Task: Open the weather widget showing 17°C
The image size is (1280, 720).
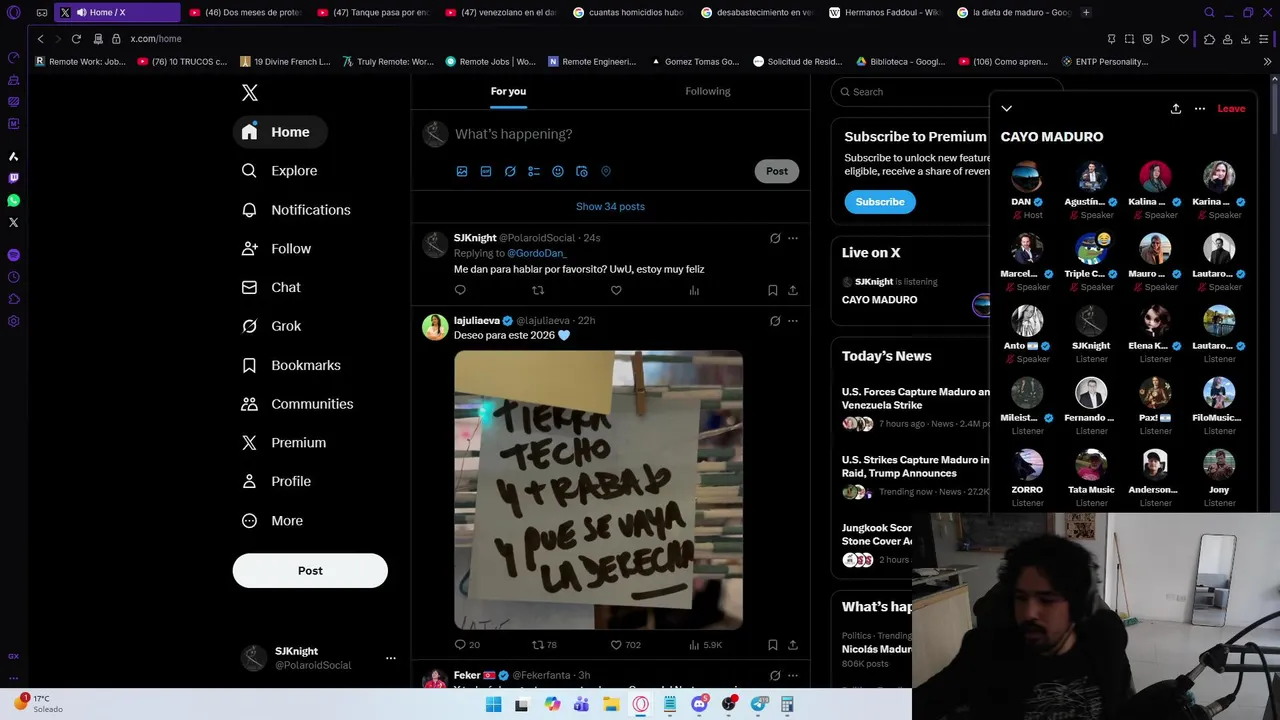Action: (x=40, y=704)
